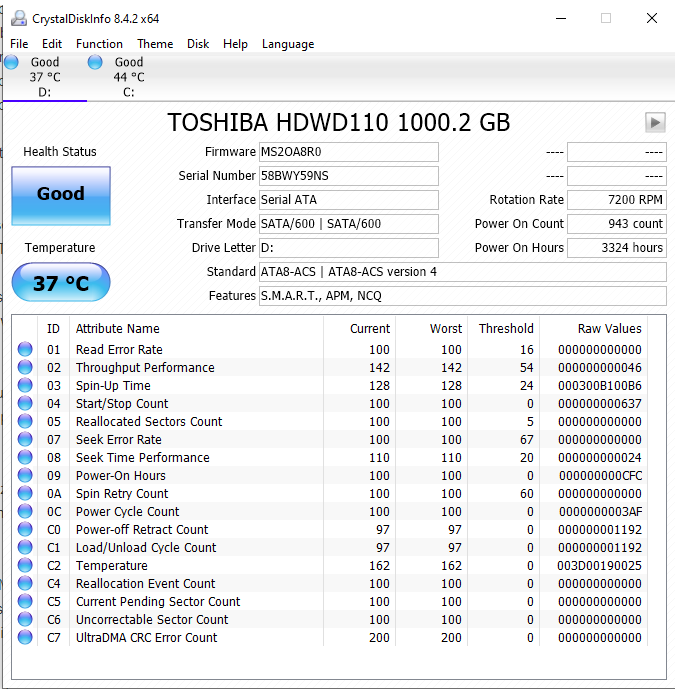
Task: Click the ID column header
Action: pos(53,328)
